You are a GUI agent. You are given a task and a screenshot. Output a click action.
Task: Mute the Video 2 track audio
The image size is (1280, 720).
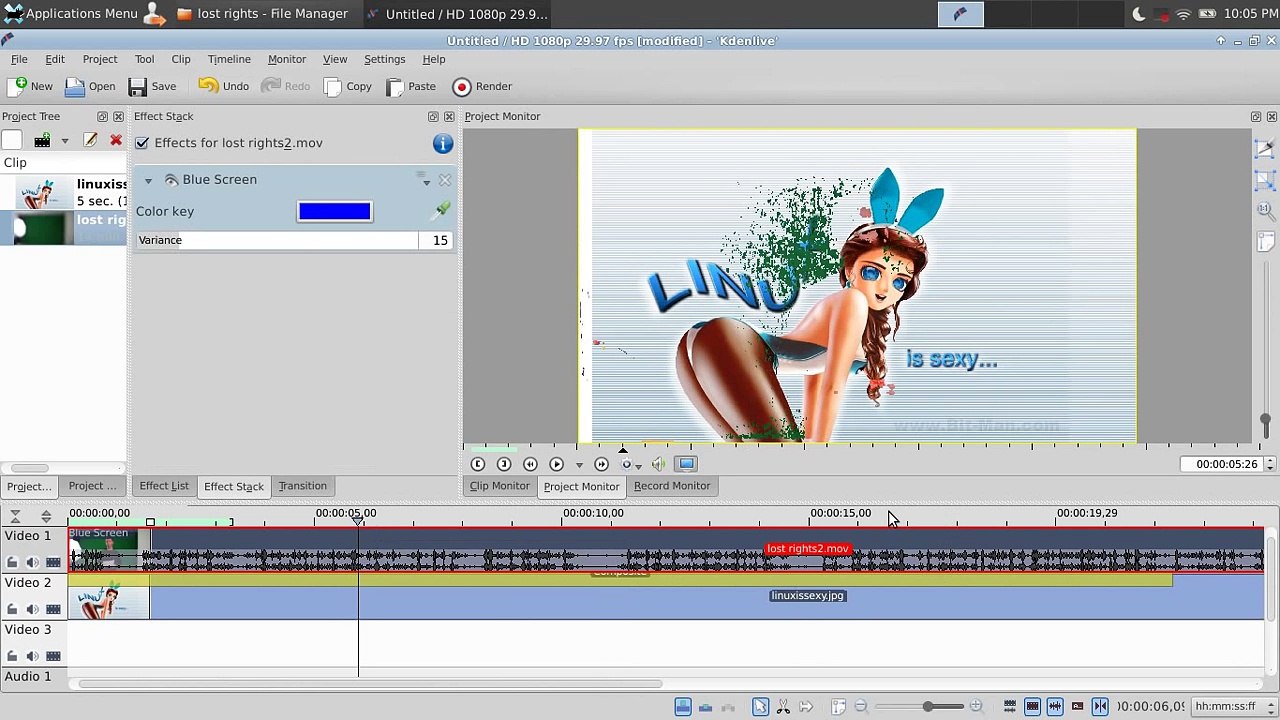[x=32, y=609]
